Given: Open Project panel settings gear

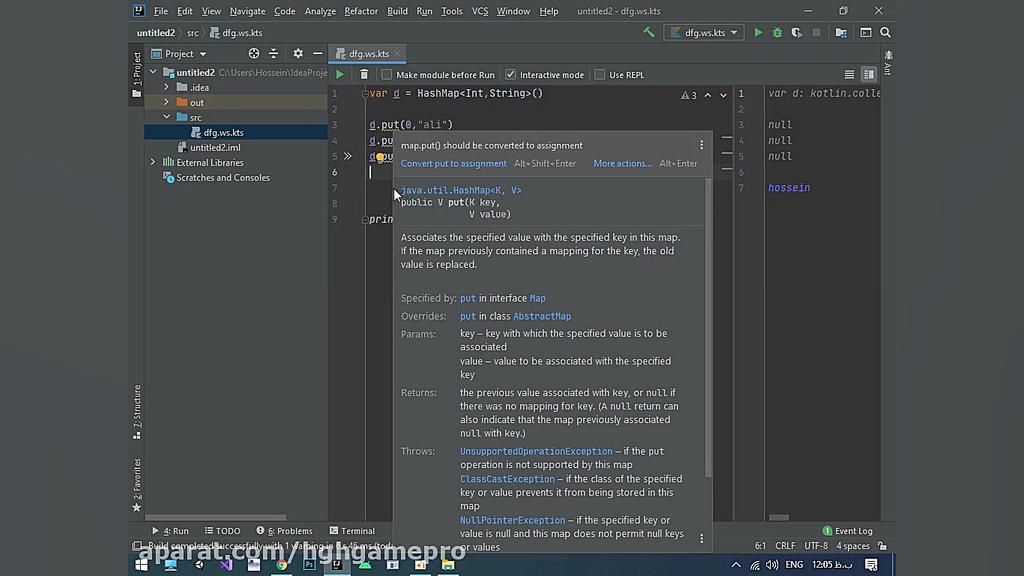Looking at the screenshot, I should click(297, 54).
